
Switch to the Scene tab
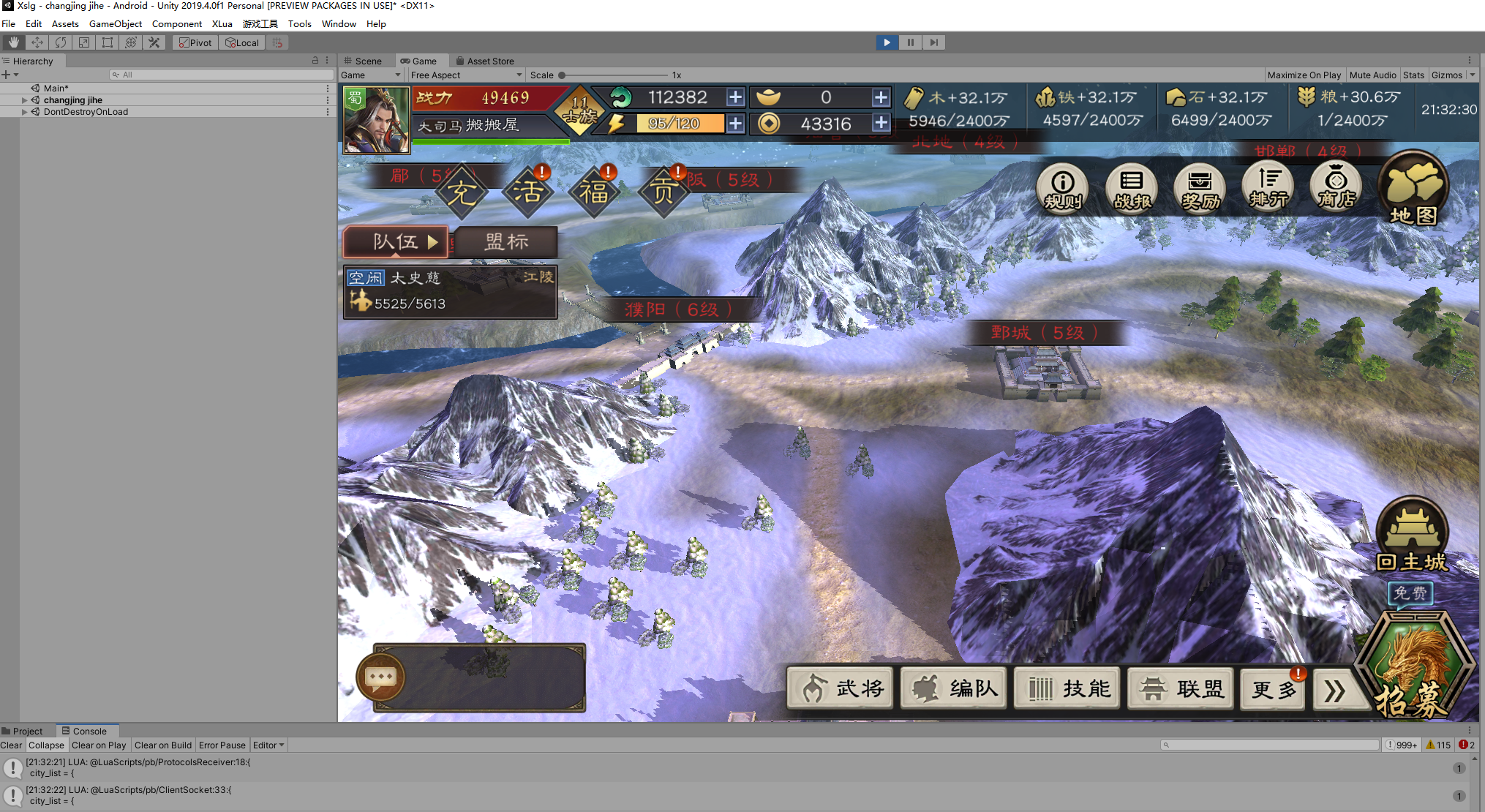coord(364,61)
